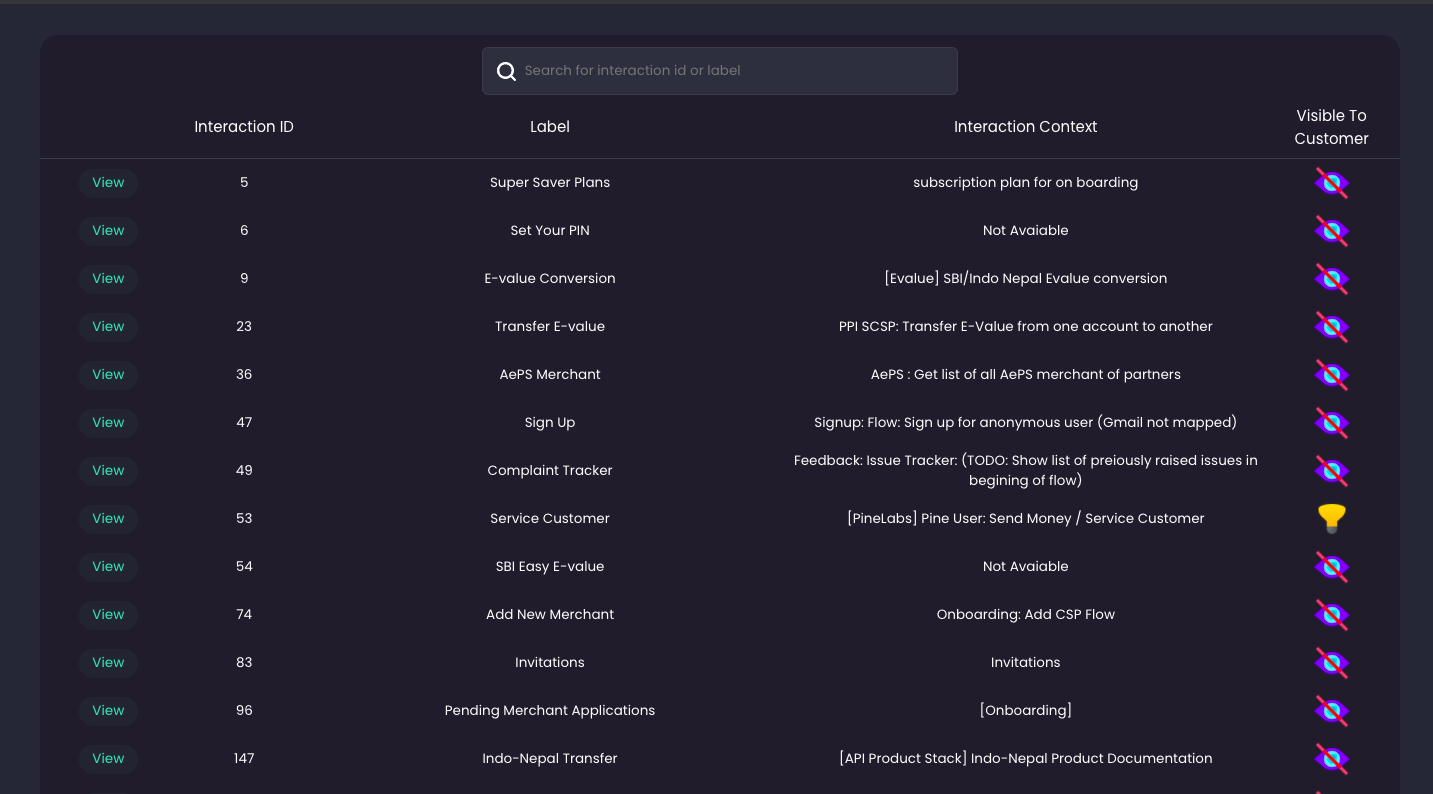Screen dimensions: 1433x794
Task: Click View for Indo-Nepal Transfer
Action: 108,759
